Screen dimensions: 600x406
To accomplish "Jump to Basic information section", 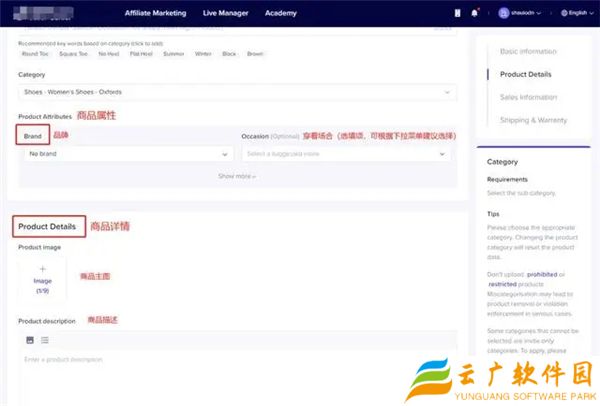I will pyautogui.click(x=528, y=51).
